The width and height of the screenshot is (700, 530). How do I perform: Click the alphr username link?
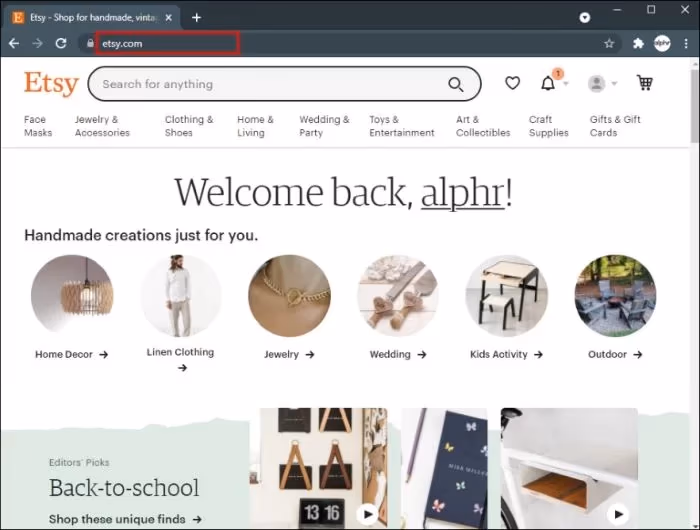pyautogui.click(x=462, y=192)
